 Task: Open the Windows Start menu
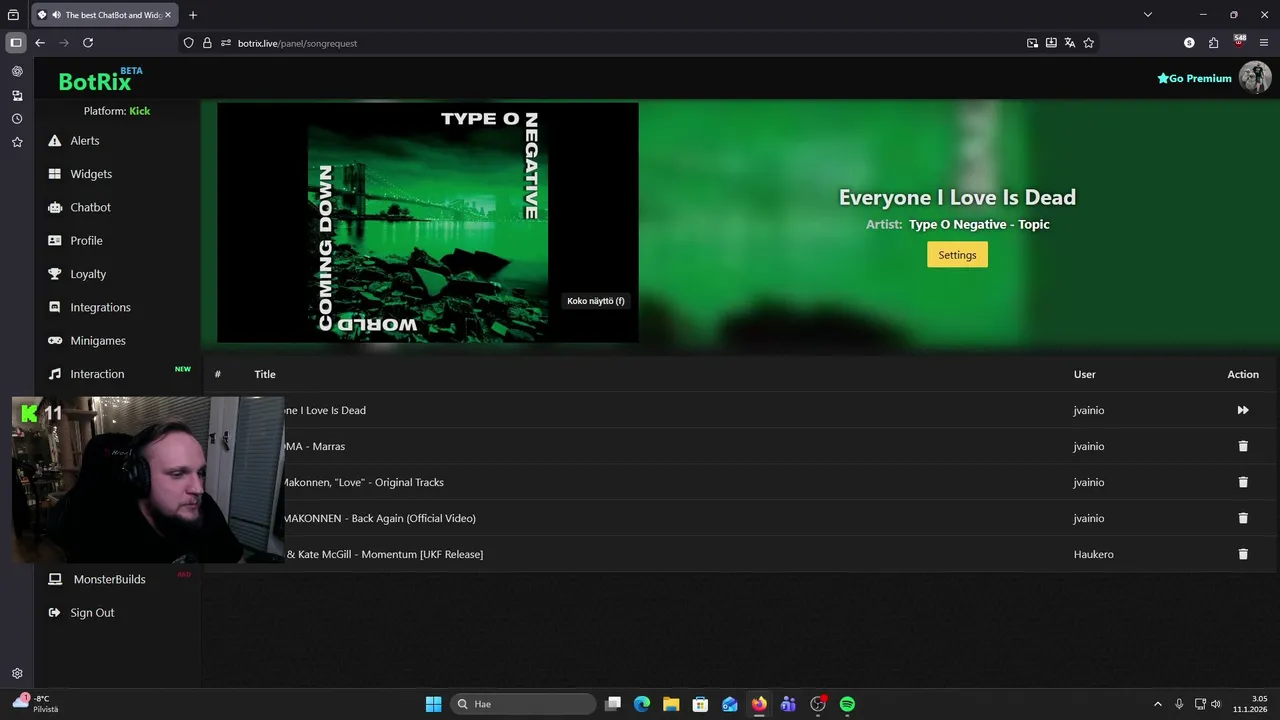[433, 704]
